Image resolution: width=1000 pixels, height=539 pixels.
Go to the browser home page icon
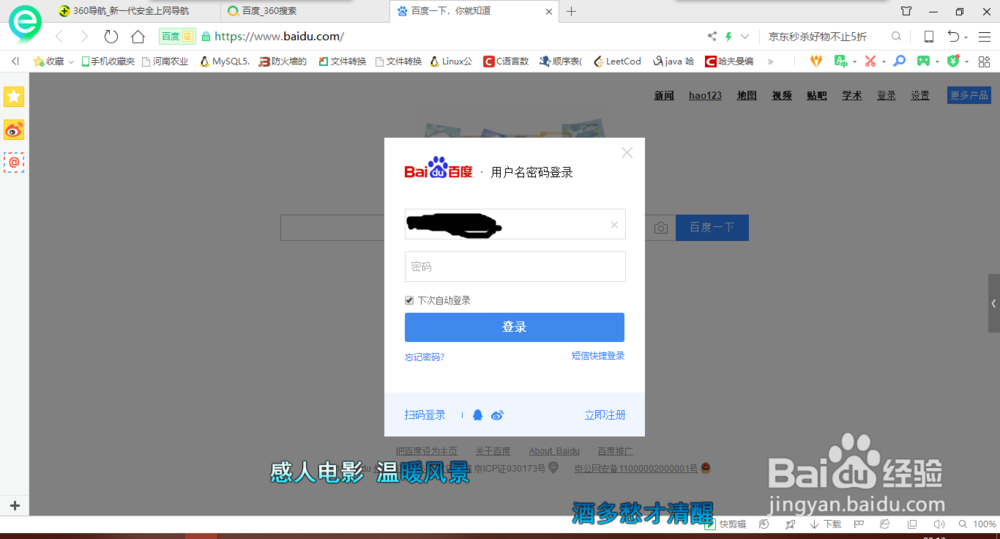click(138, 36)
